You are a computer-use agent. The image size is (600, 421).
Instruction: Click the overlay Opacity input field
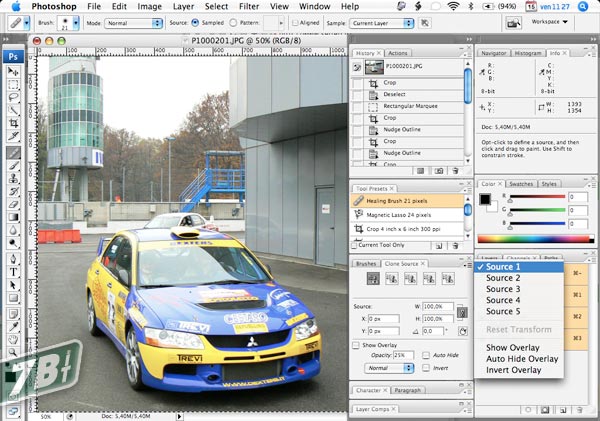[401, 355]
